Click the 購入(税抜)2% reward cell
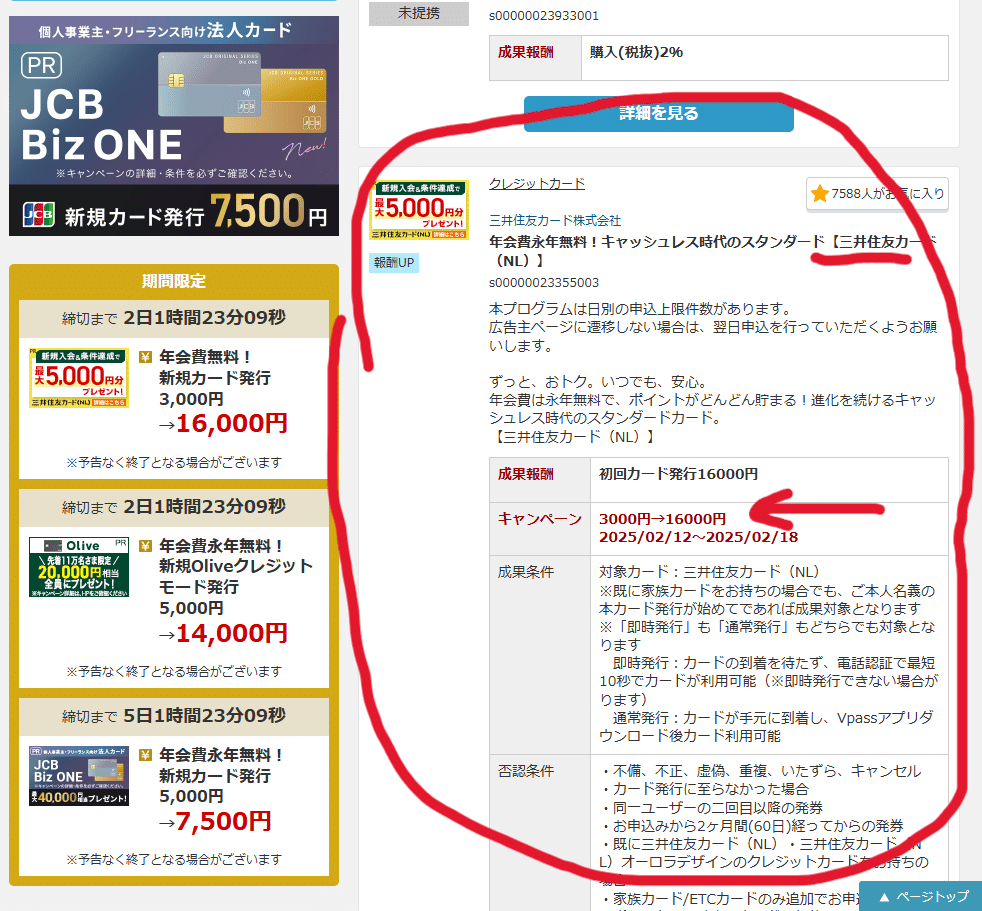The height and width of the screenshot is (911, 982). (x=765, y=58)
